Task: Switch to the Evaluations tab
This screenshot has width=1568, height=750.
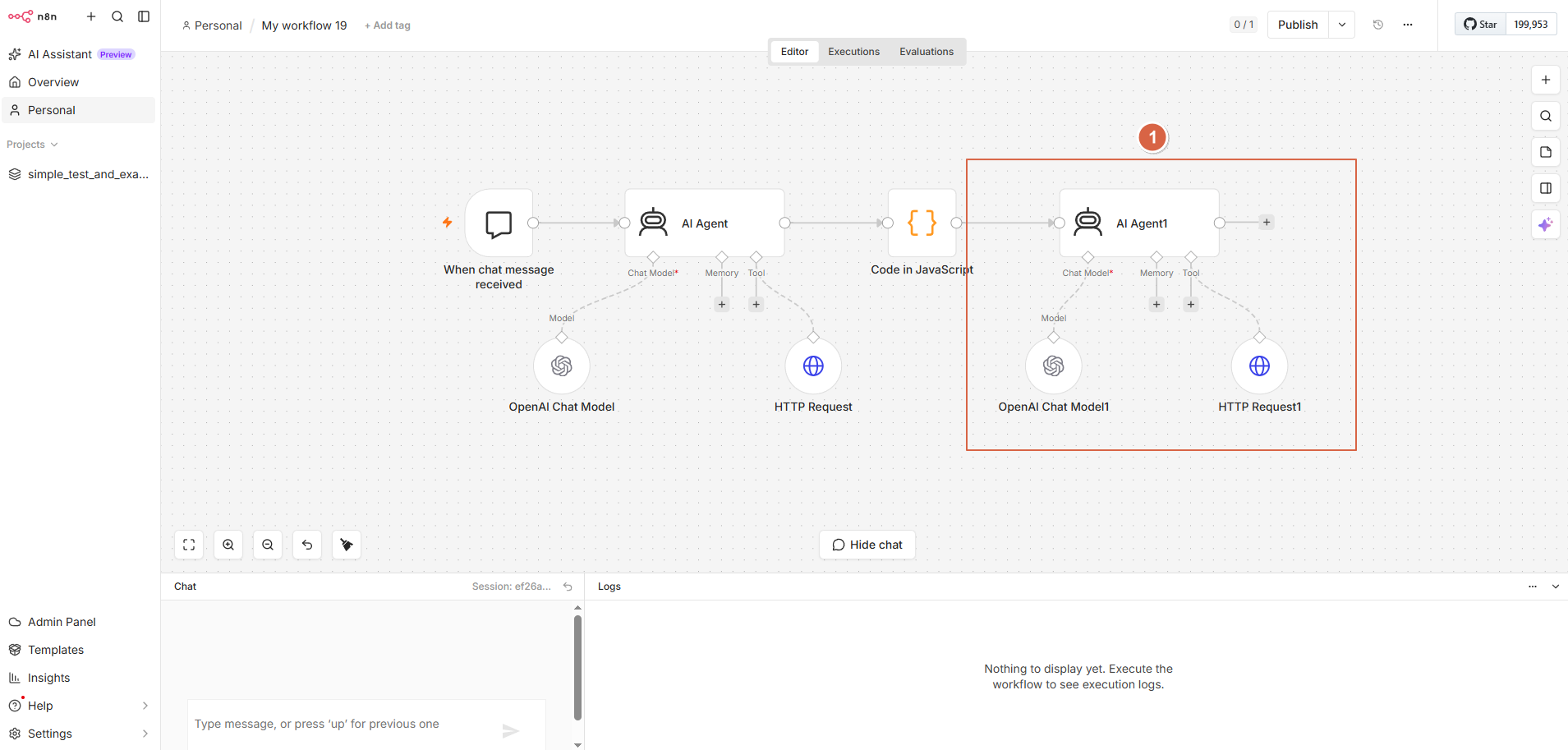Action: coord(927,51)
